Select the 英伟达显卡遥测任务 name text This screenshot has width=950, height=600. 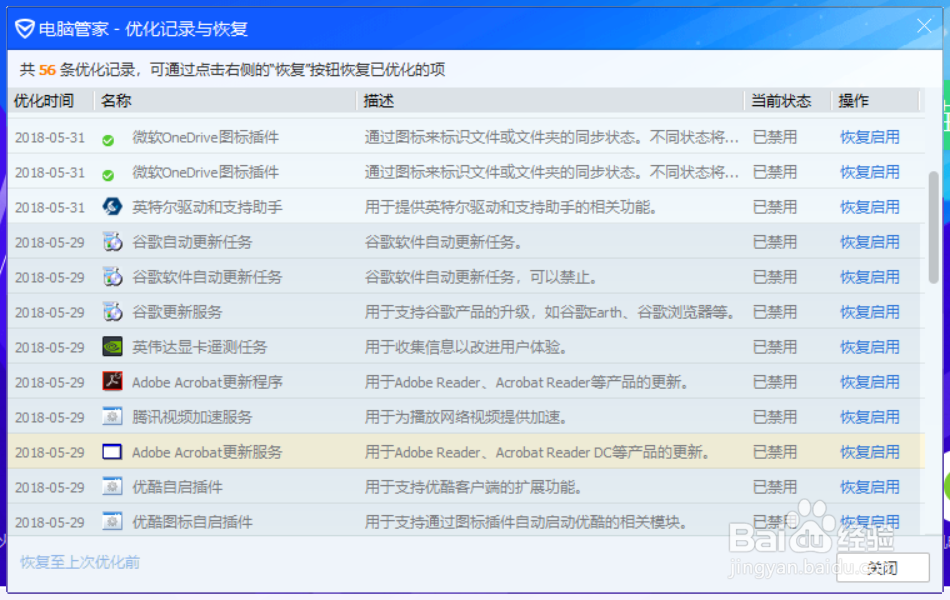199,347
